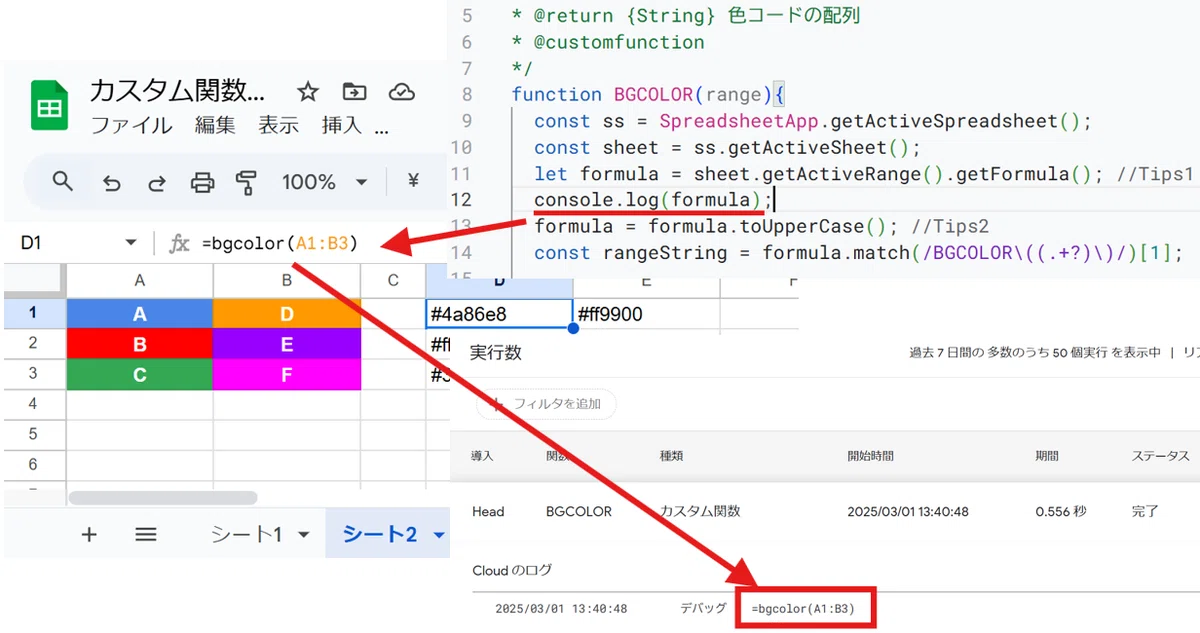Screen dimensions: 1200x633
Task: Click the formula bar with =bgcolor(A1:B3)
Action: 280,243
